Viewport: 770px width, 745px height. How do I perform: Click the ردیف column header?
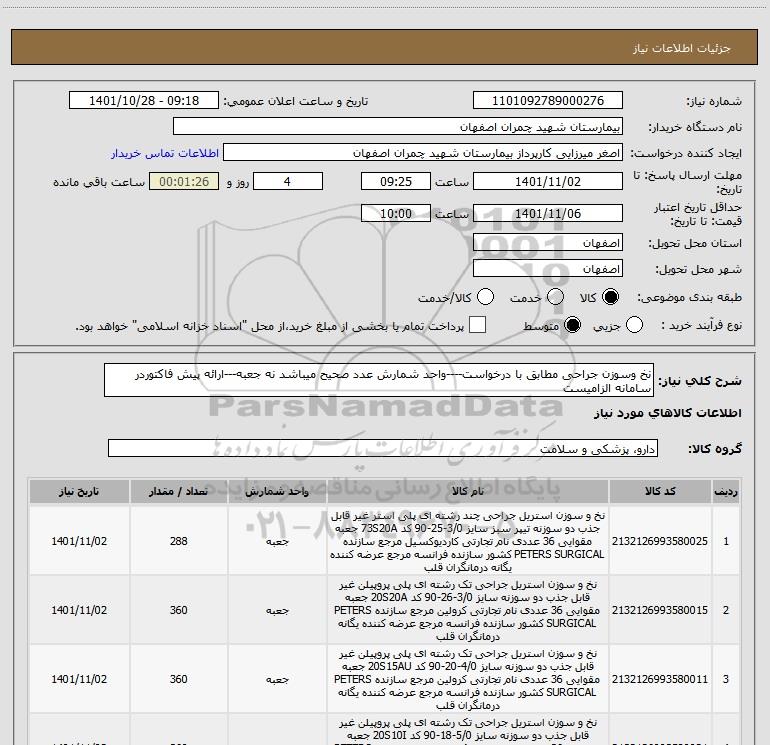coord(726,492)
